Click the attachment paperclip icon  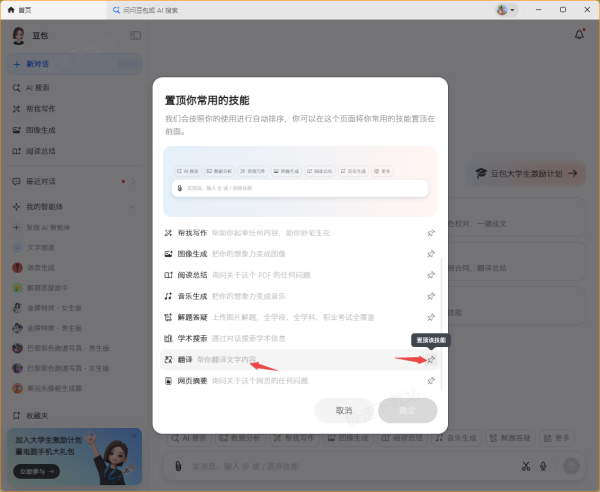point(178,466)
